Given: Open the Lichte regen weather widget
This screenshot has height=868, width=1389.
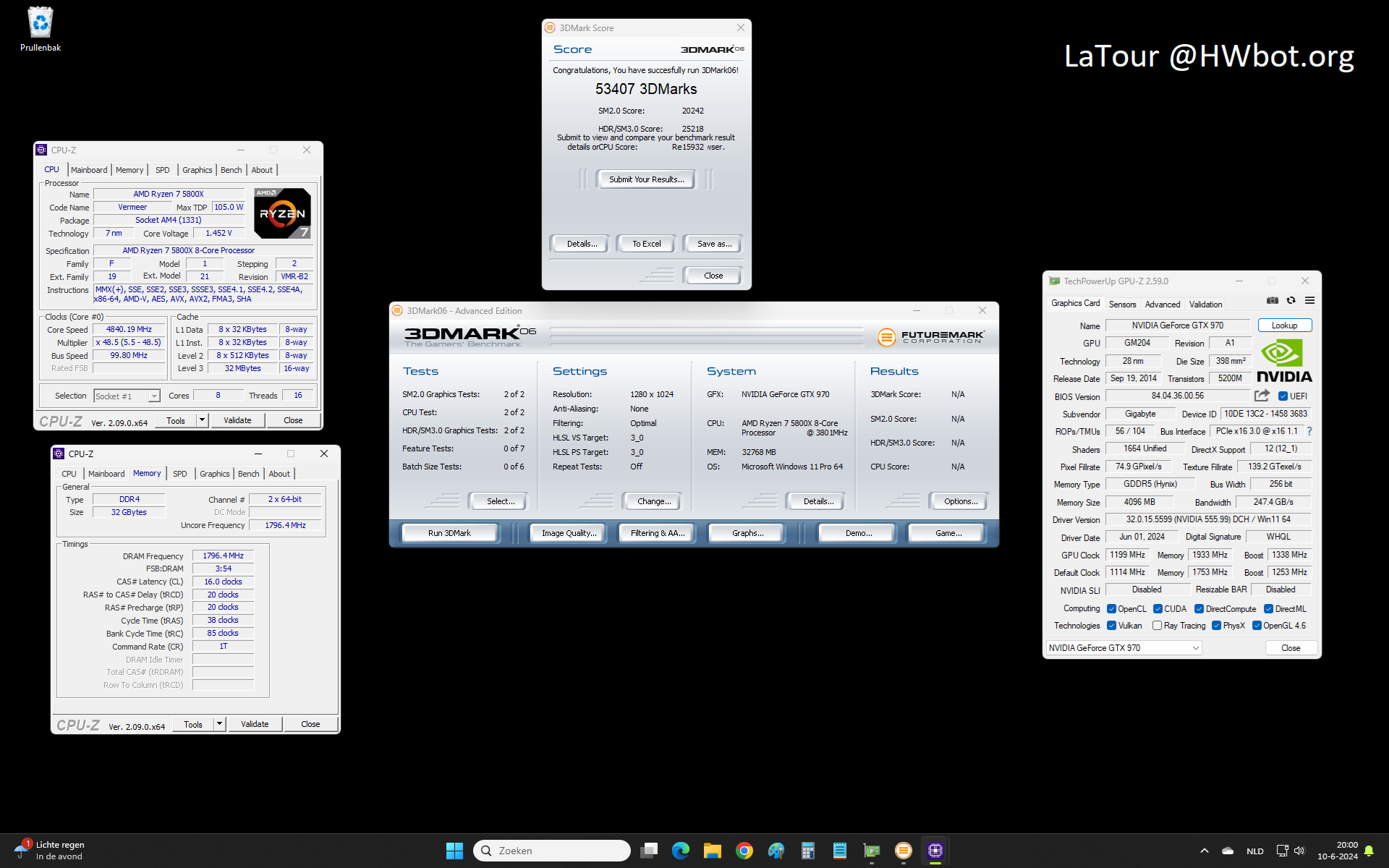Looking at the screenshot, I should 49,851.
